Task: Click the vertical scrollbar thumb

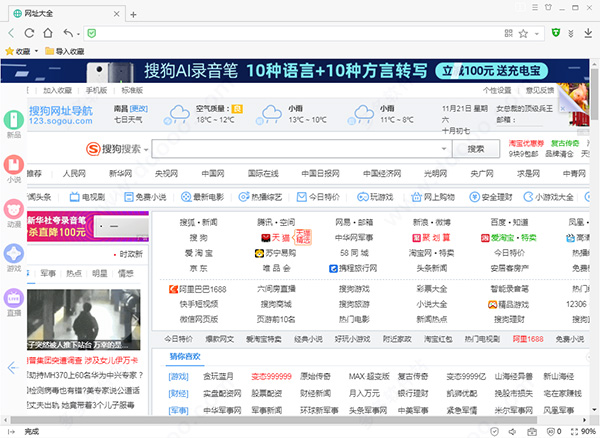Action: coord(594,95)
